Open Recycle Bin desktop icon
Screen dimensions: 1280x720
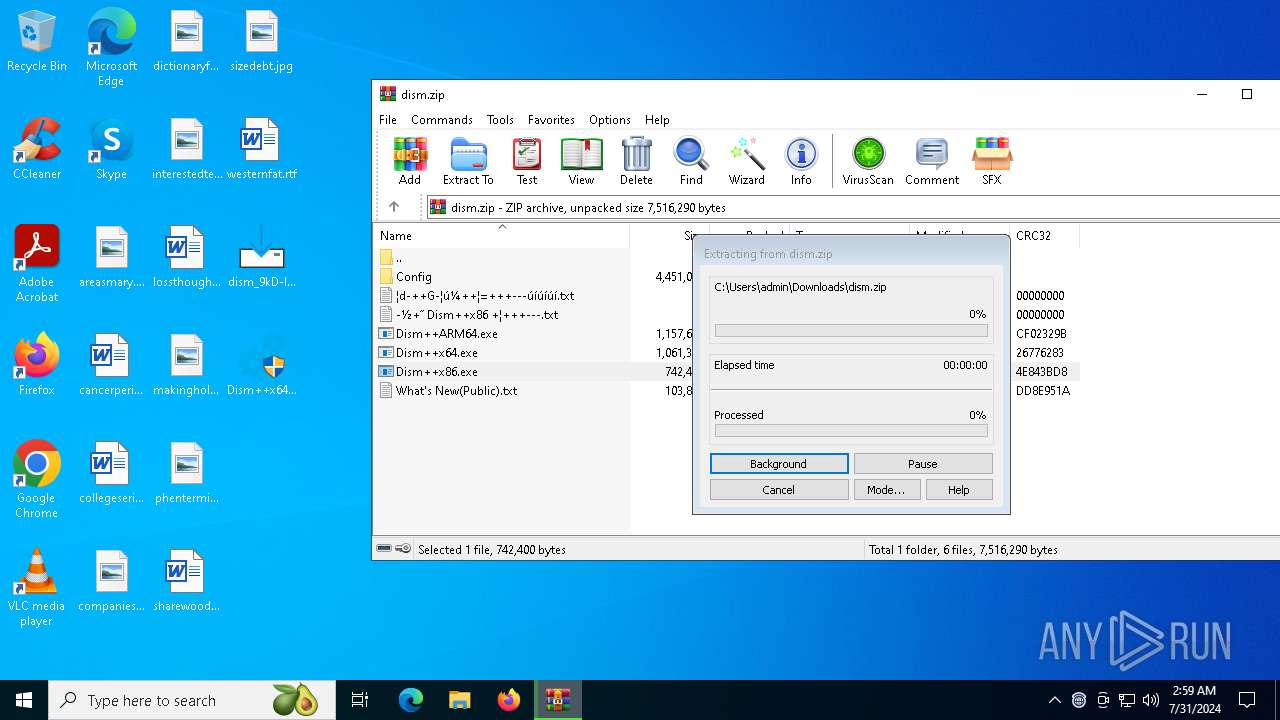[37, 43]
